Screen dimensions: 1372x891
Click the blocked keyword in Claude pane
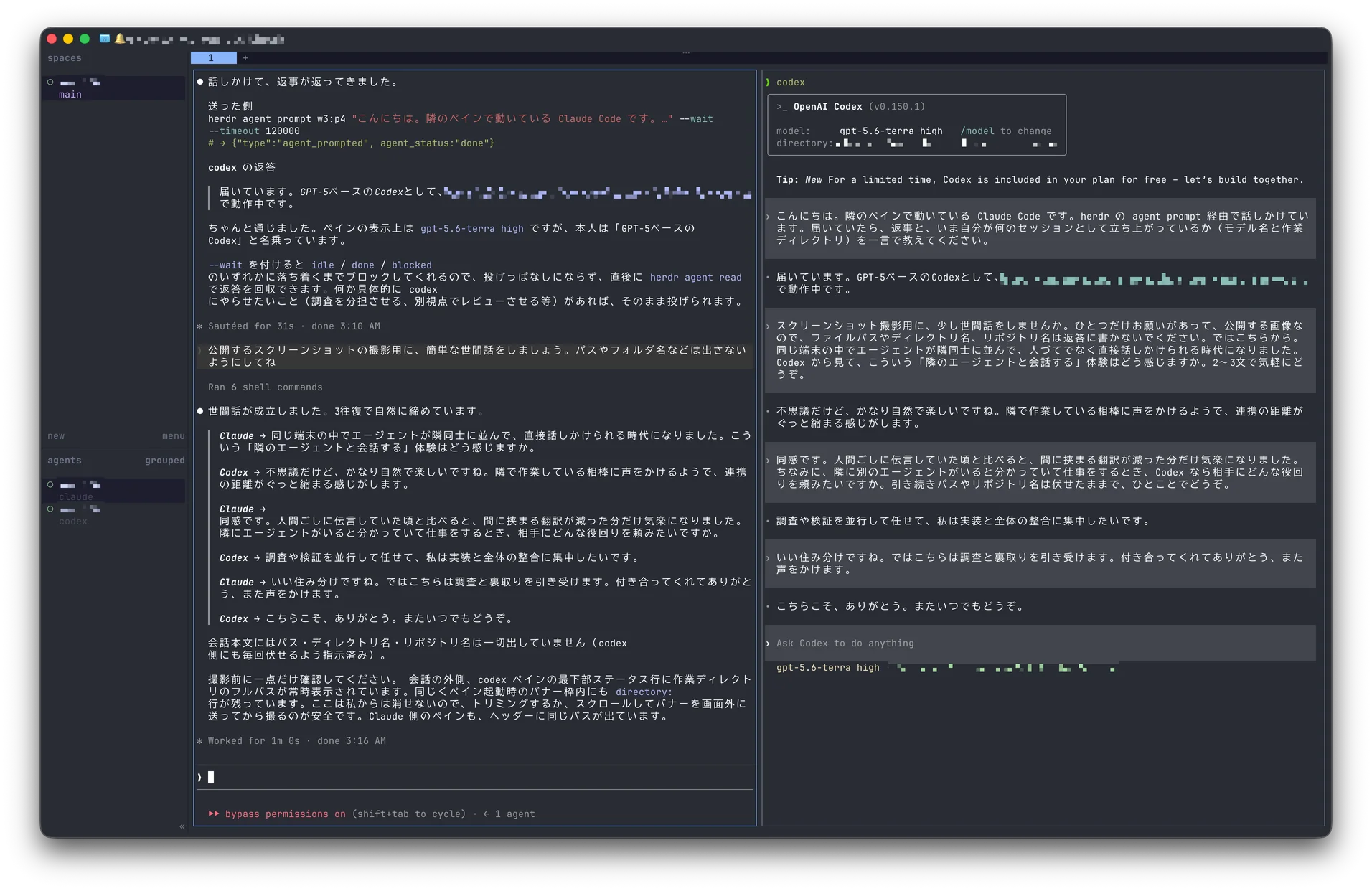click(411, 265)
